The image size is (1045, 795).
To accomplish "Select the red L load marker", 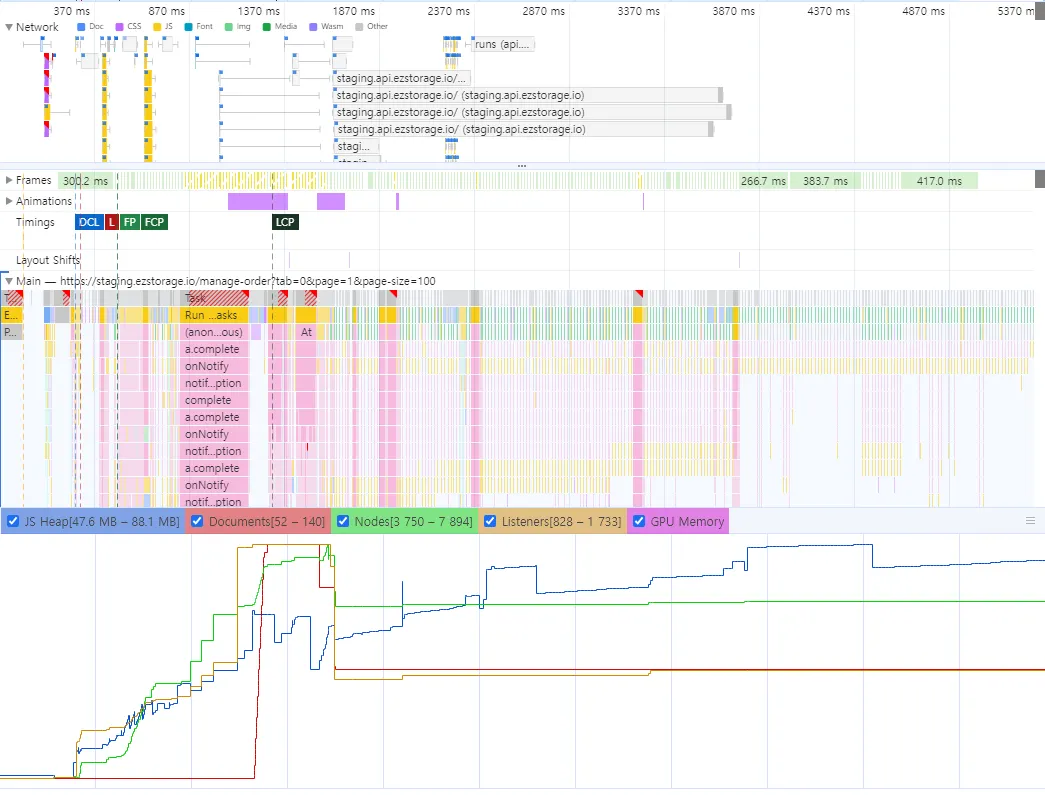I will tap(111, 222).
